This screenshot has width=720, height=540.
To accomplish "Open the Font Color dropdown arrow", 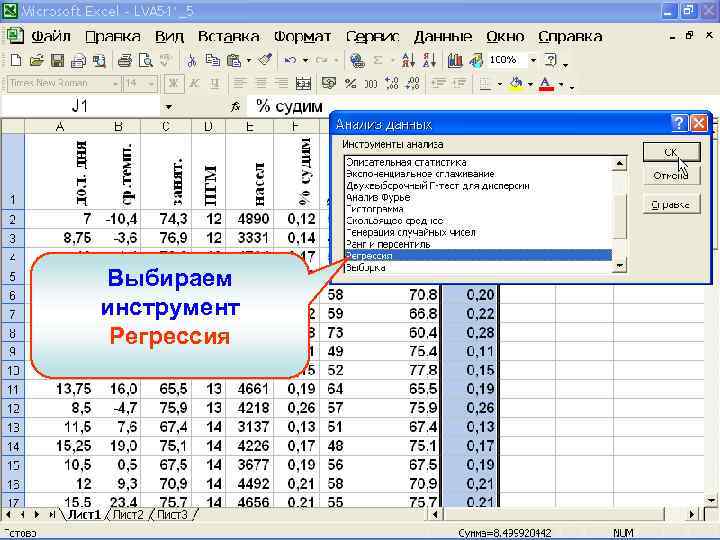I will pos(561,84).
